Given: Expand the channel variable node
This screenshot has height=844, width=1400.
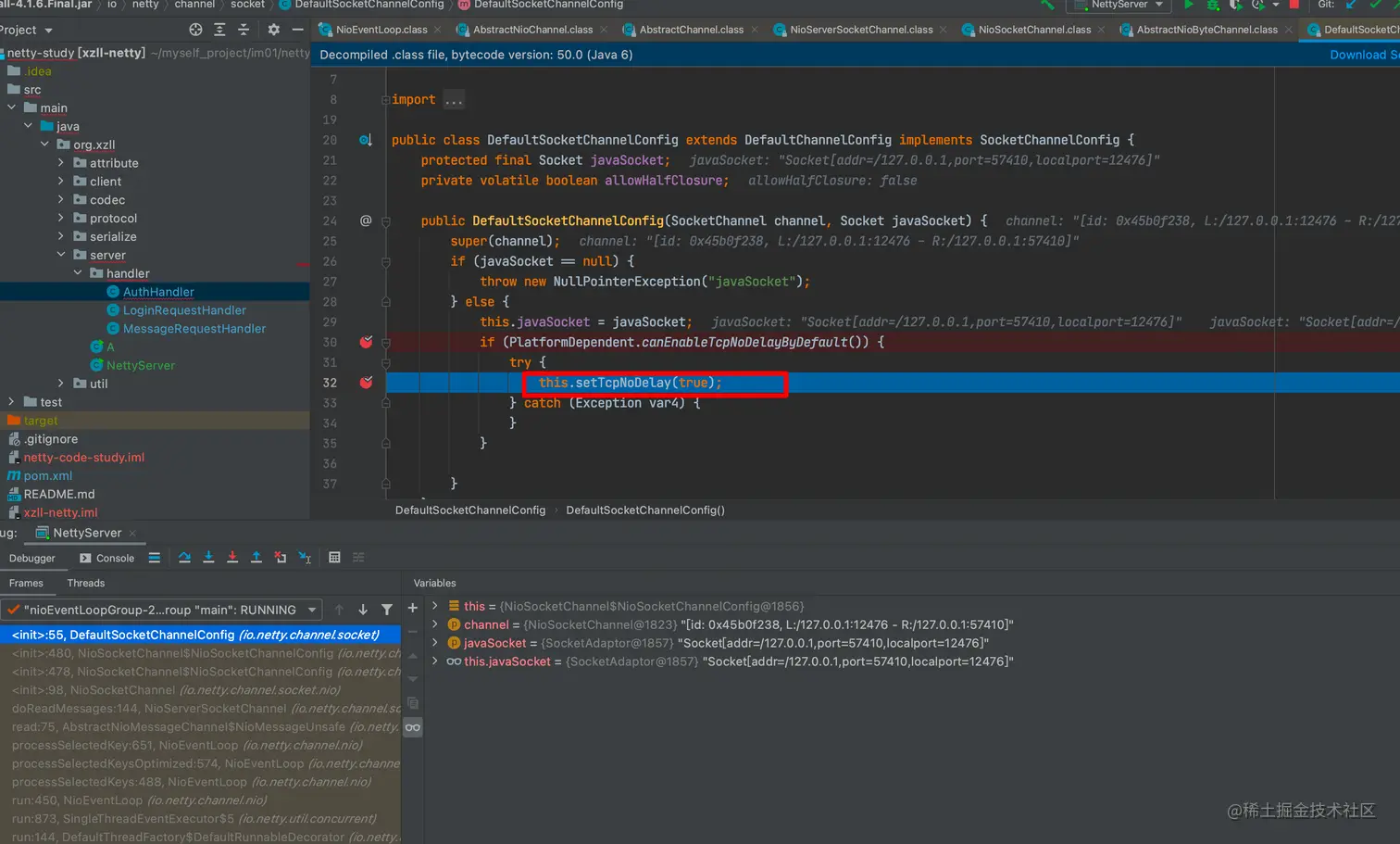Looking at the screenshot, I should click(x=435, y=624).
